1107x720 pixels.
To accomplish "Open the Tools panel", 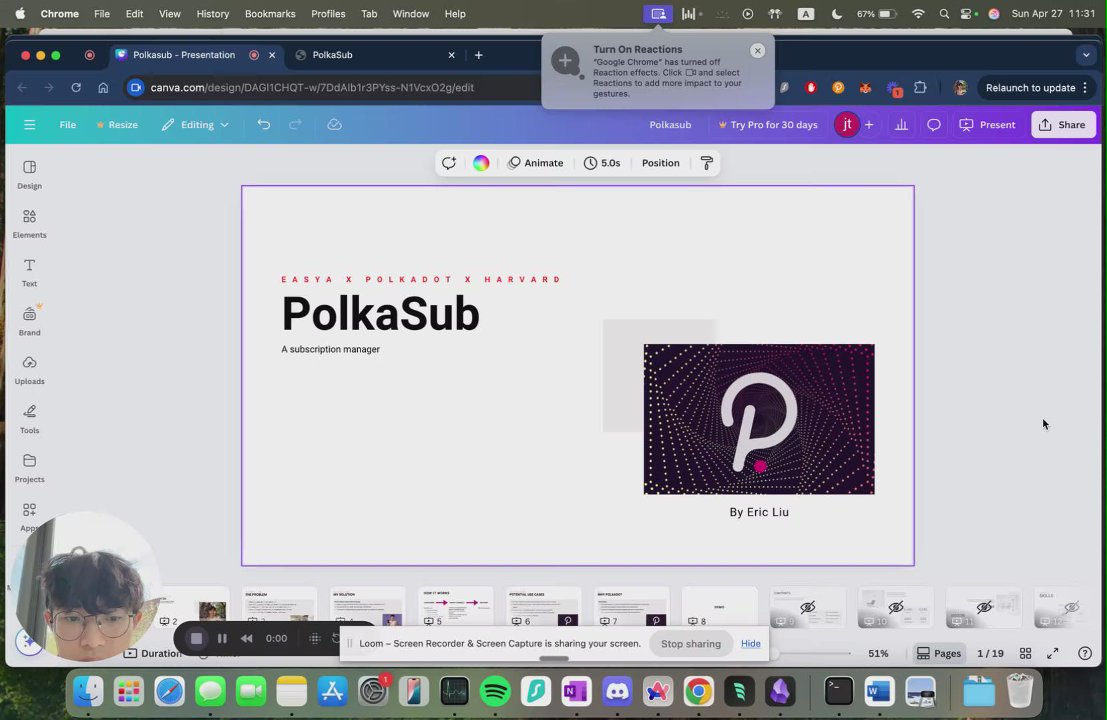I will pyautogui.click(x=29, y=419).
